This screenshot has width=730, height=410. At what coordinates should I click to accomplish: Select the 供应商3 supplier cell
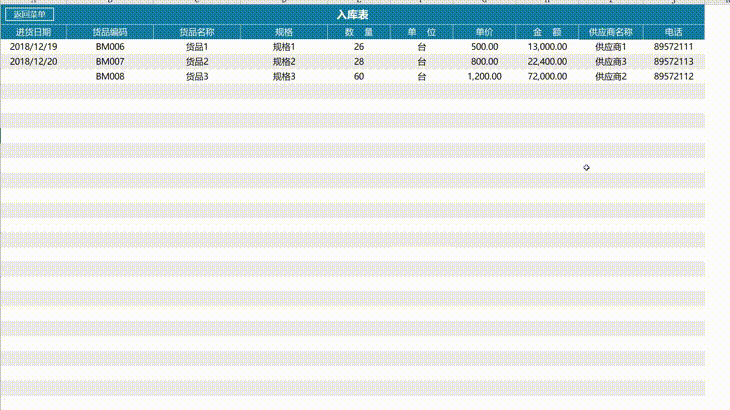coord(610,62)
